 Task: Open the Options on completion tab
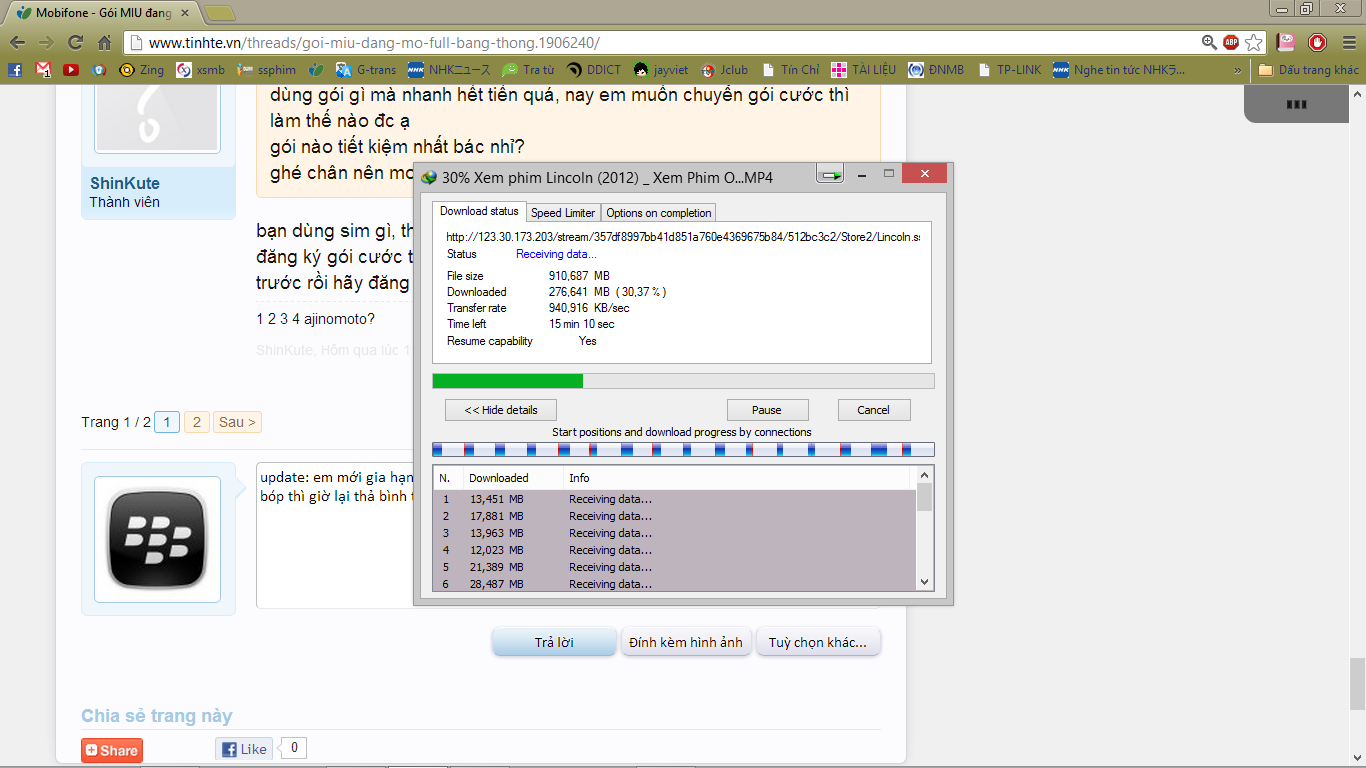pos(659,213)
